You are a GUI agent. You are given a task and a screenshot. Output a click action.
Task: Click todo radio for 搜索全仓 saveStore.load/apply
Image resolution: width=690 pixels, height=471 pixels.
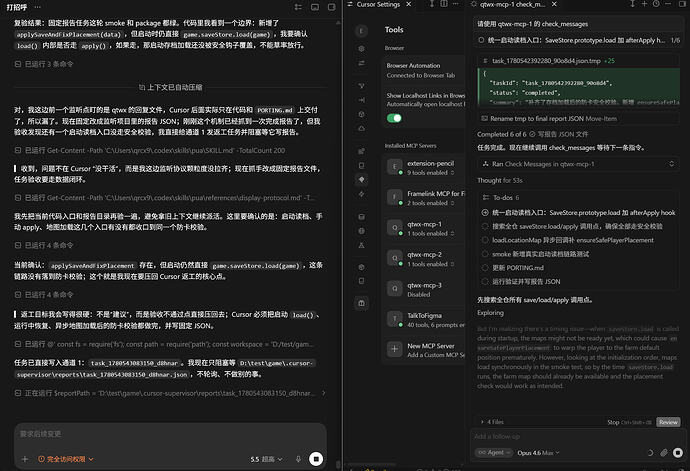pos(485,226)
